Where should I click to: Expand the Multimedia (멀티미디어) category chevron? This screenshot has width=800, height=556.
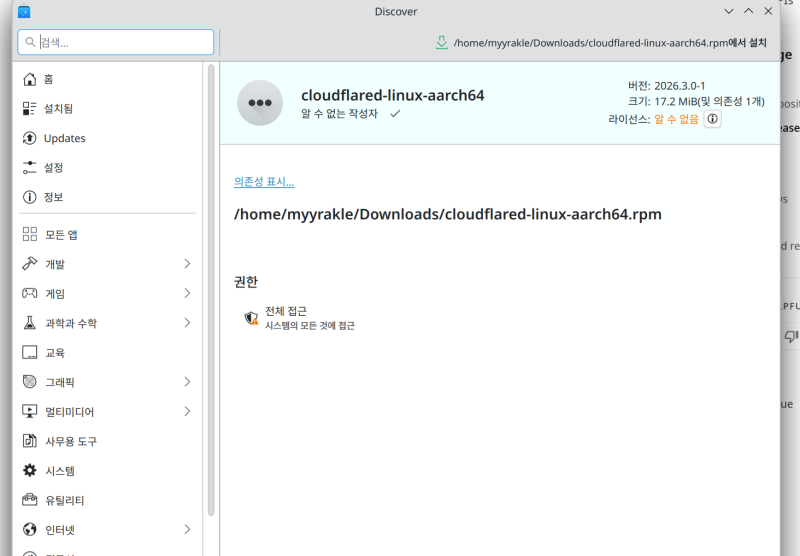click(187, 411)
